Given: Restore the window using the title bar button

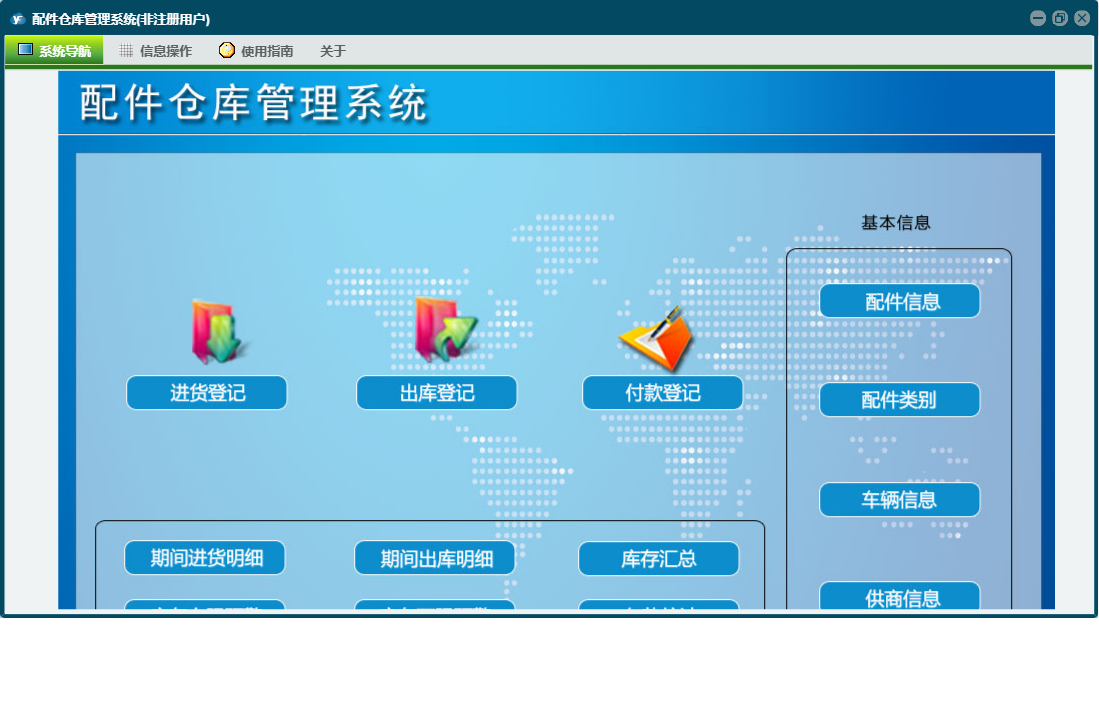Looking at the screenshot, I should [x=1059, y=18].
